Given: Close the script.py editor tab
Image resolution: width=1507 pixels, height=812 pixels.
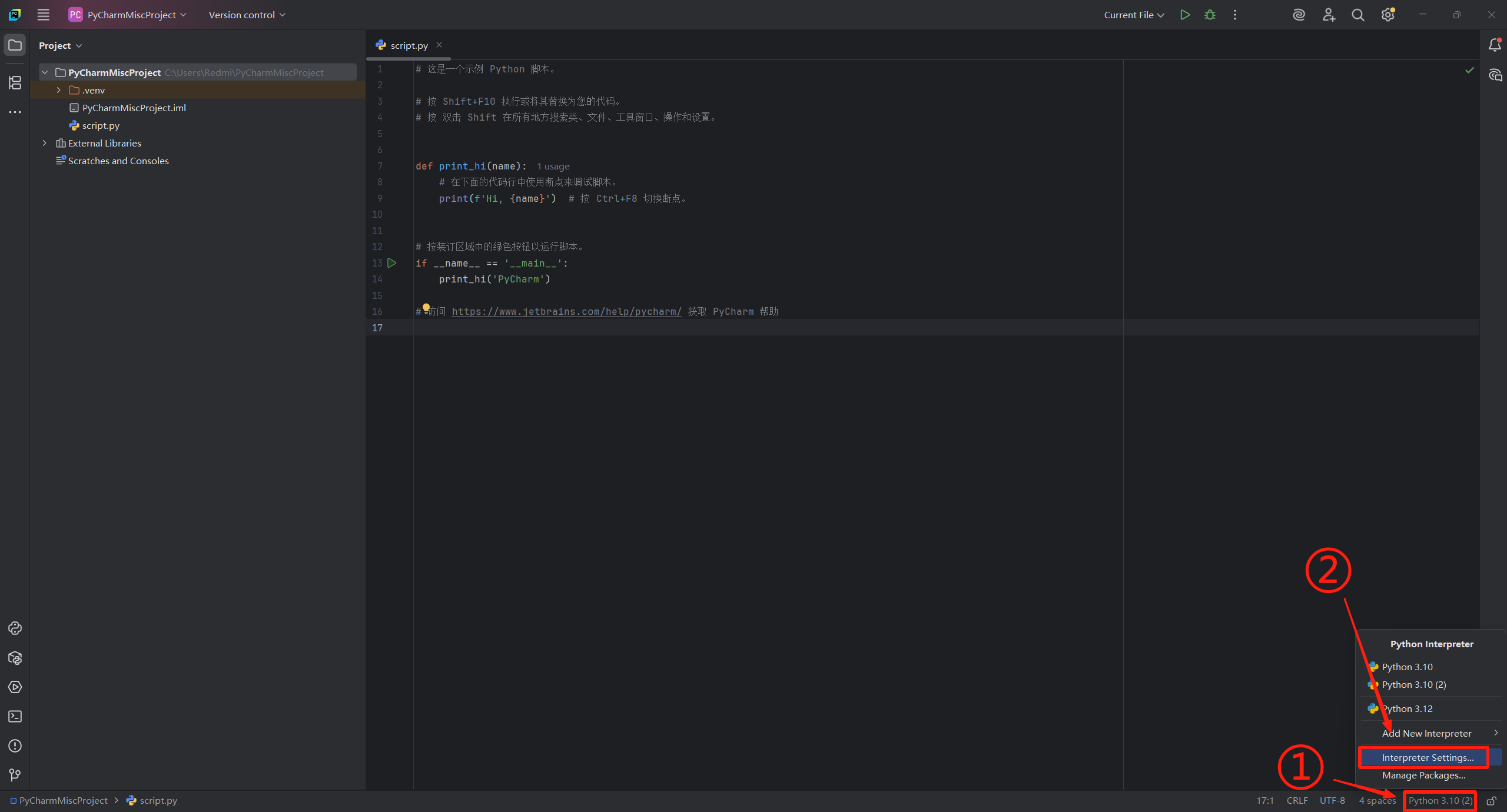Looking at the screenshot, I should (439, 45).
